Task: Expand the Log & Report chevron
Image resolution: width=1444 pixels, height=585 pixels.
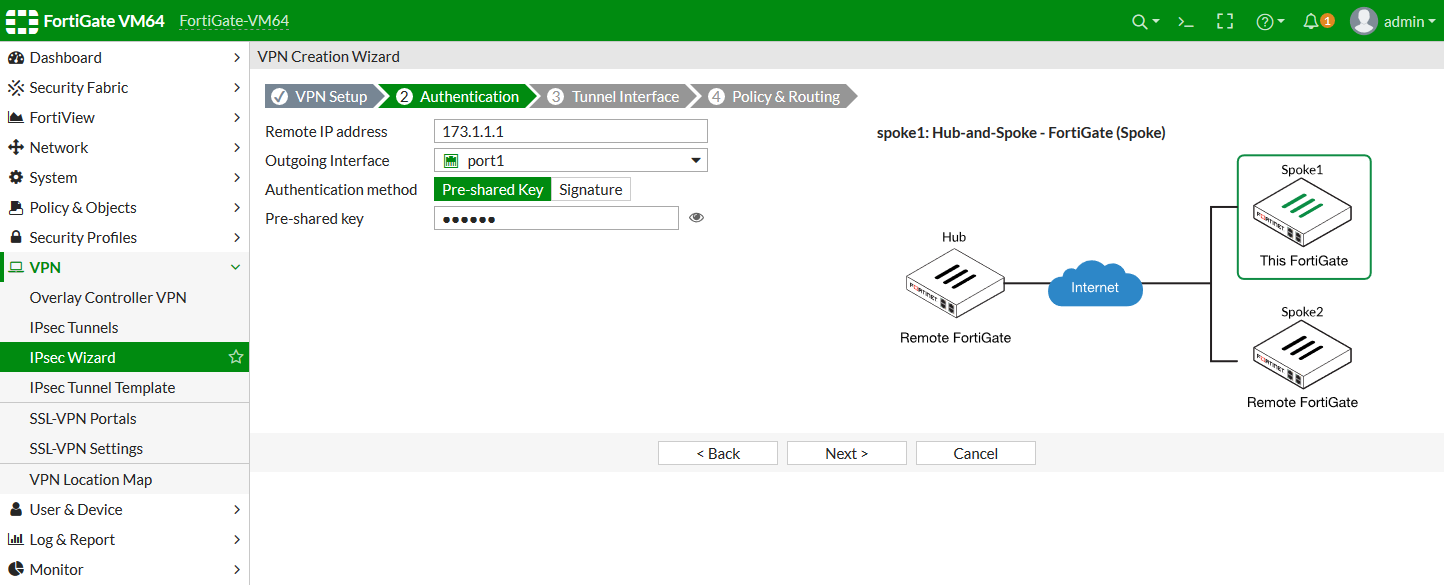Action: tap(236, 540)
